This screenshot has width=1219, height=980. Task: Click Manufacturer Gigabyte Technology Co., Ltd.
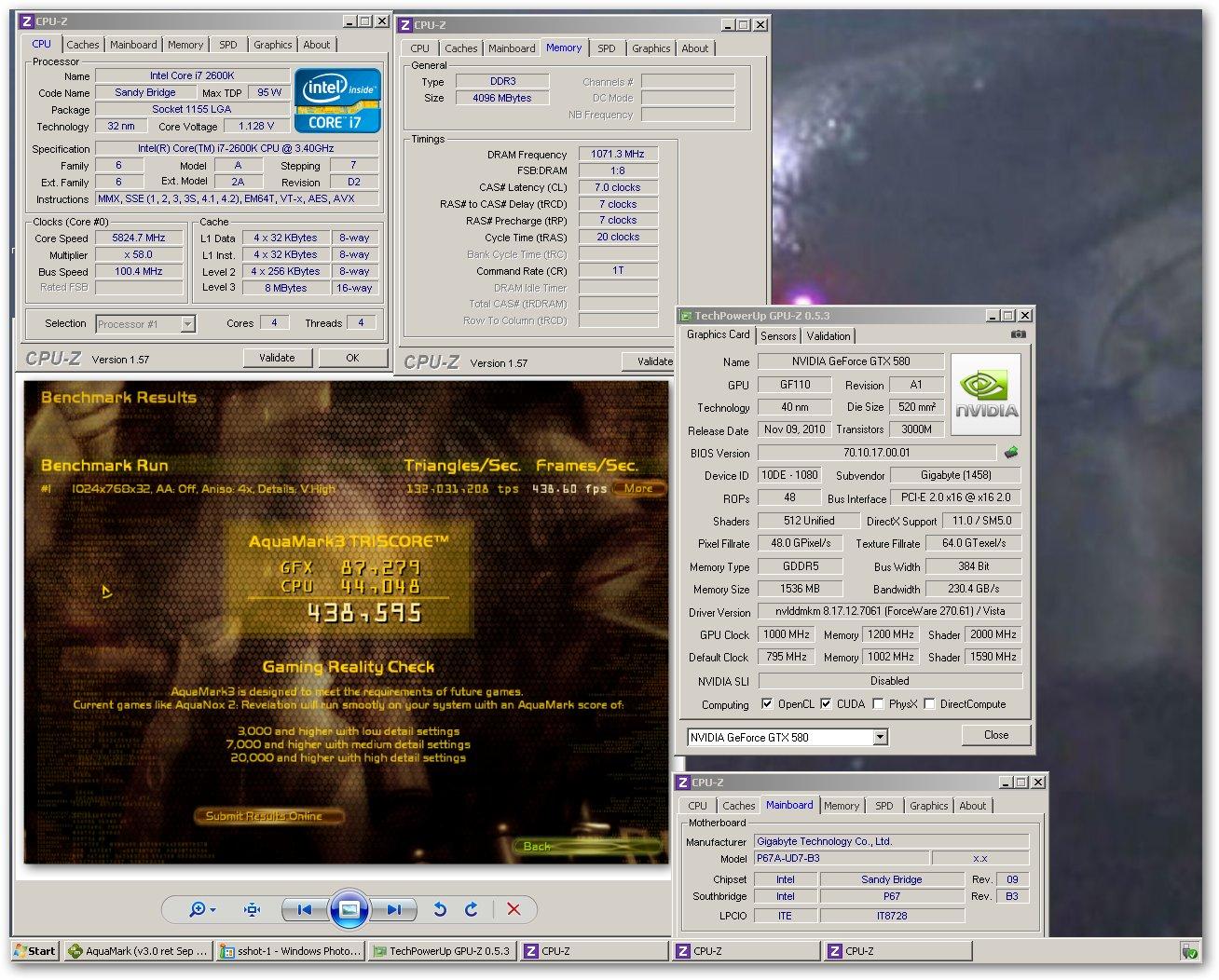[x=892, y=841]
